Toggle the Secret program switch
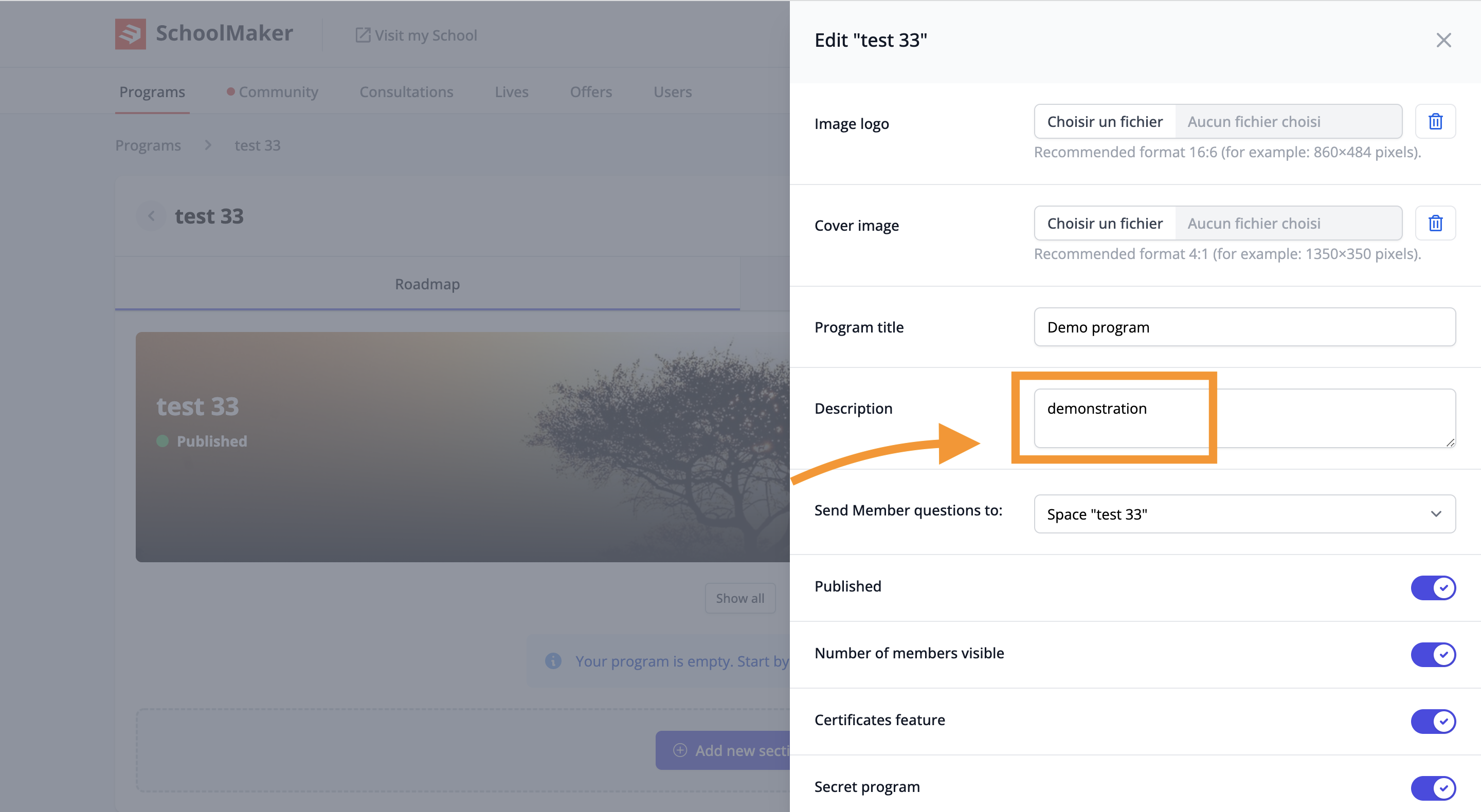 point(1433,787)
